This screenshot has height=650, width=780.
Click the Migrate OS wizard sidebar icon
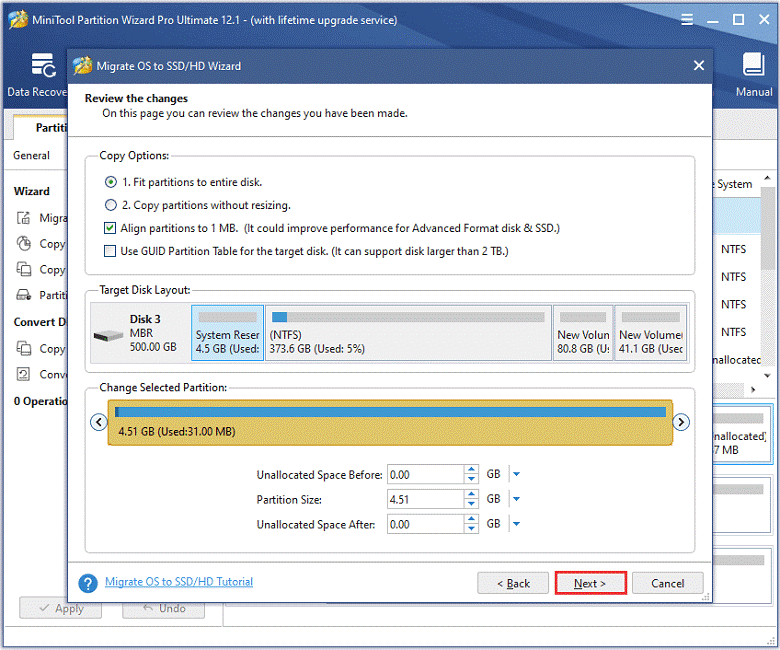(x=23, y=218)
